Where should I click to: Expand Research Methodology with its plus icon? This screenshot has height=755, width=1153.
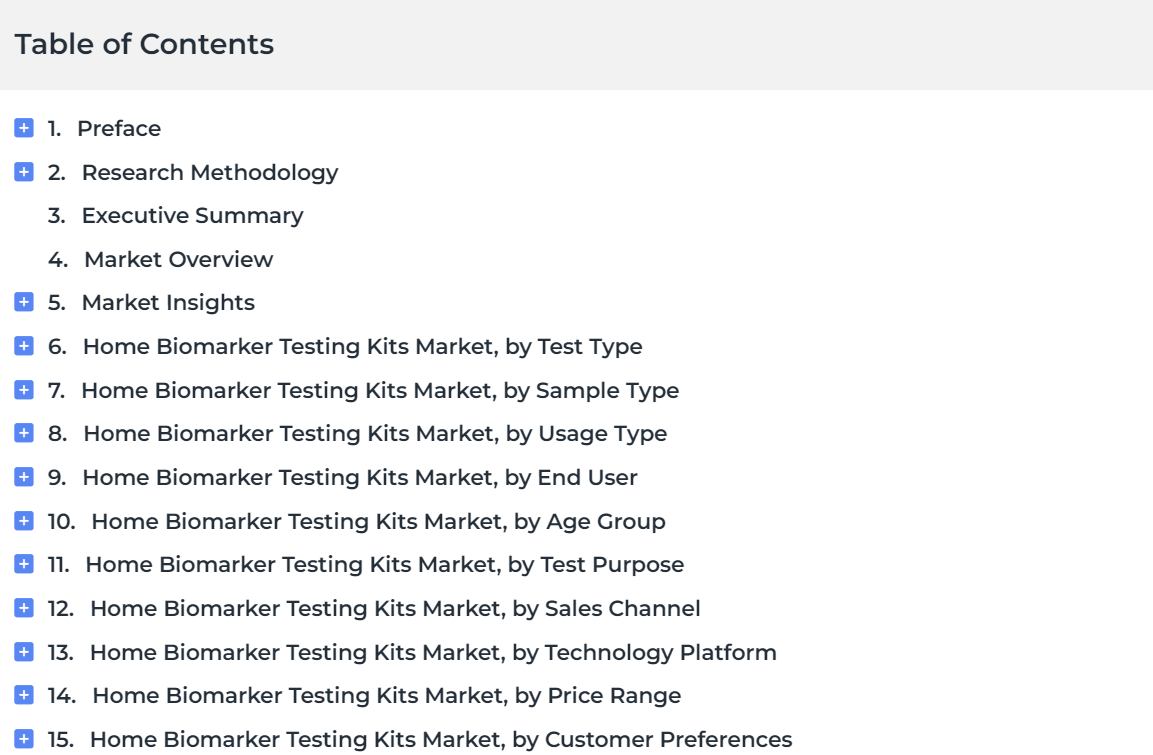(24, 172)
